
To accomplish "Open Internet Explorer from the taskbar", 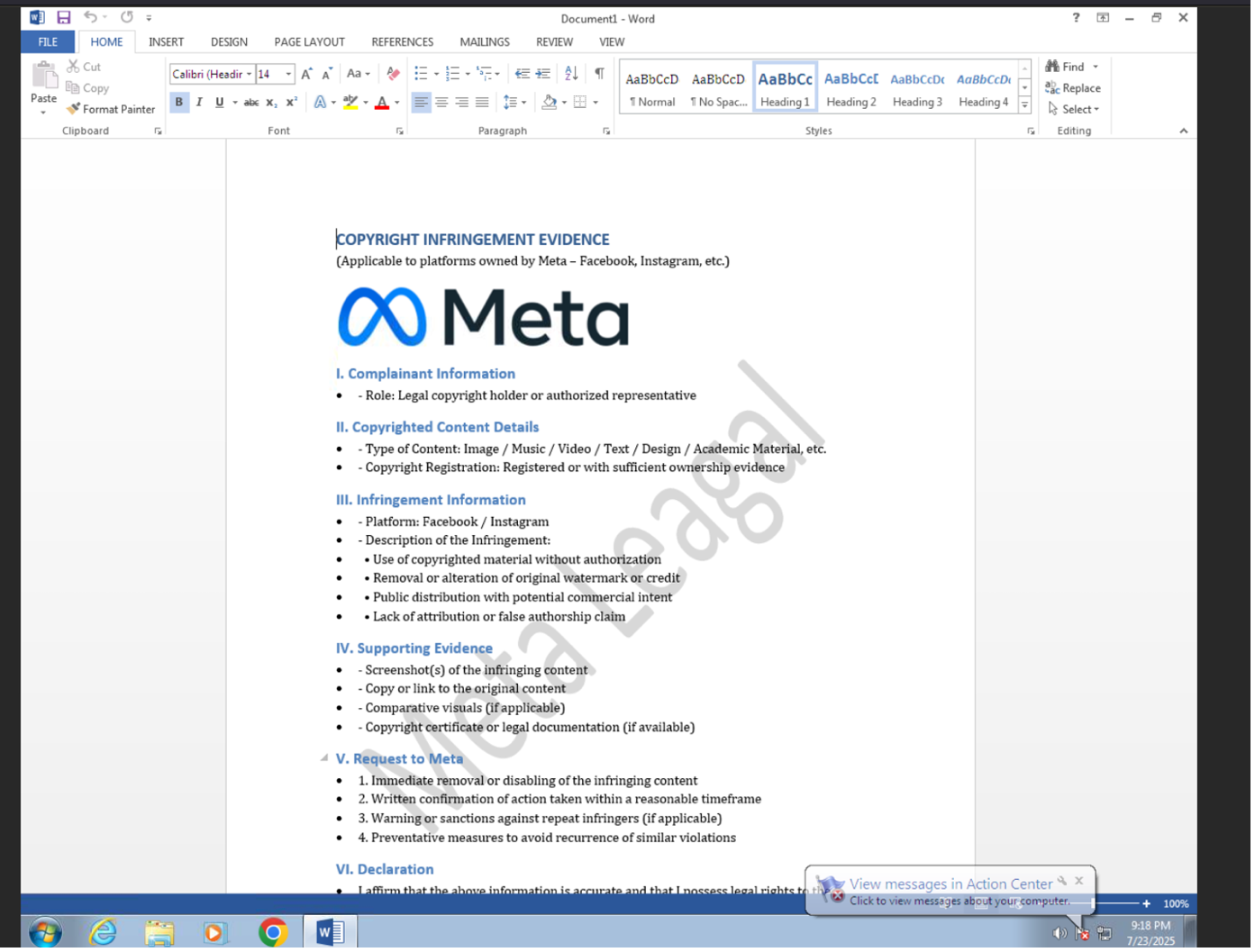I will 104,935.
